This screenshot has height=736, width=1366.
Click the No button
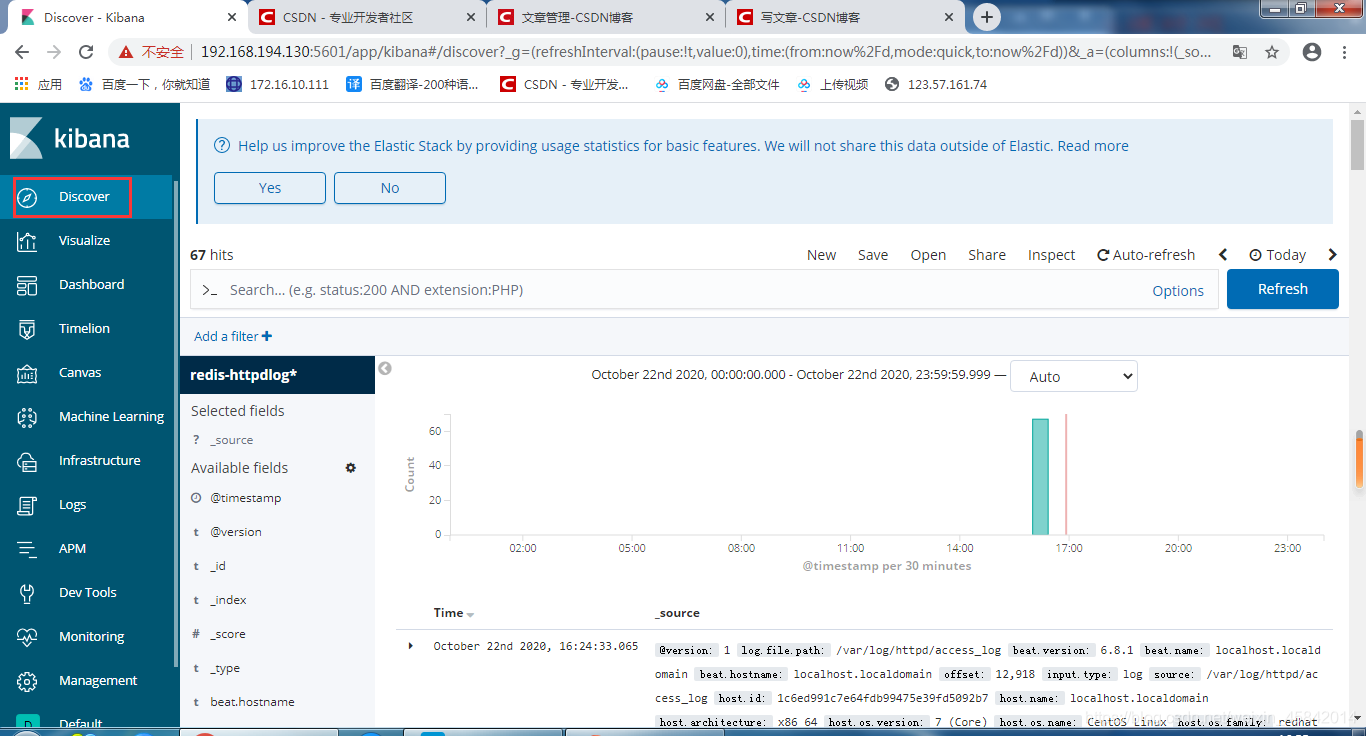pos(390,188)
